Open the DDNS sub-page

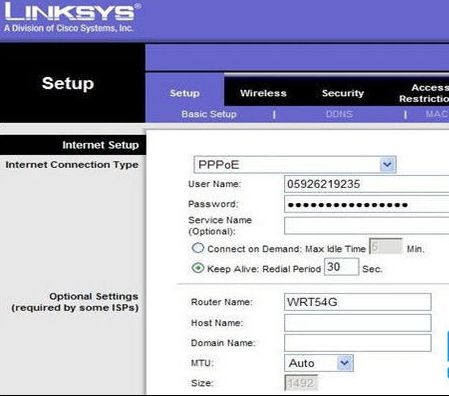(339, 114)
